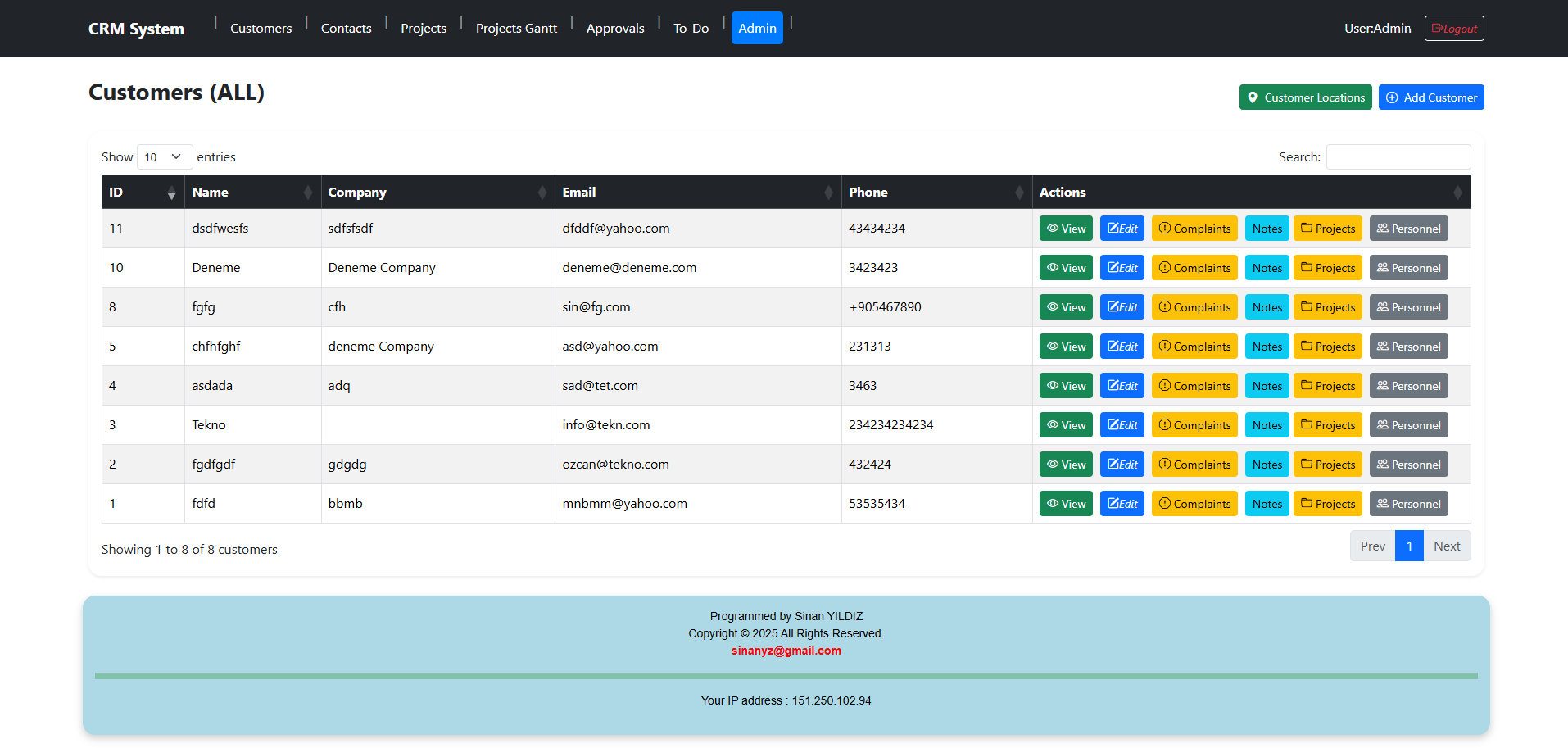Open Personnel for chfhfghf
1568x748 pixels.
1408,347
